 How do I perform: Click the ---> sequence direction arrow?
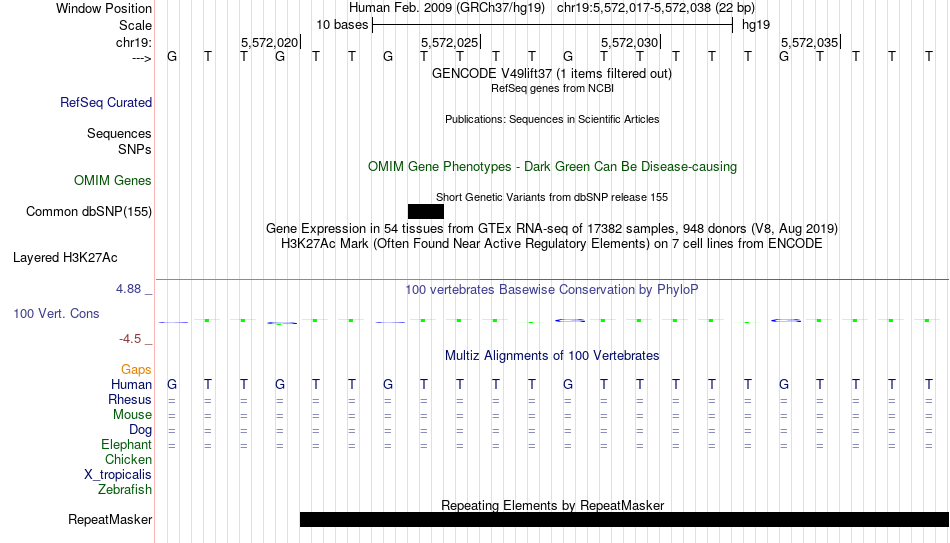tap(142, 58)
